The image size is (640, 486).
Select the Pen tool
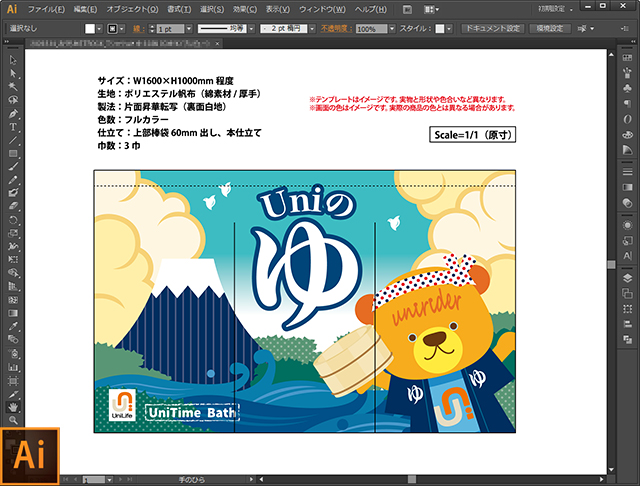pos(13,113)
